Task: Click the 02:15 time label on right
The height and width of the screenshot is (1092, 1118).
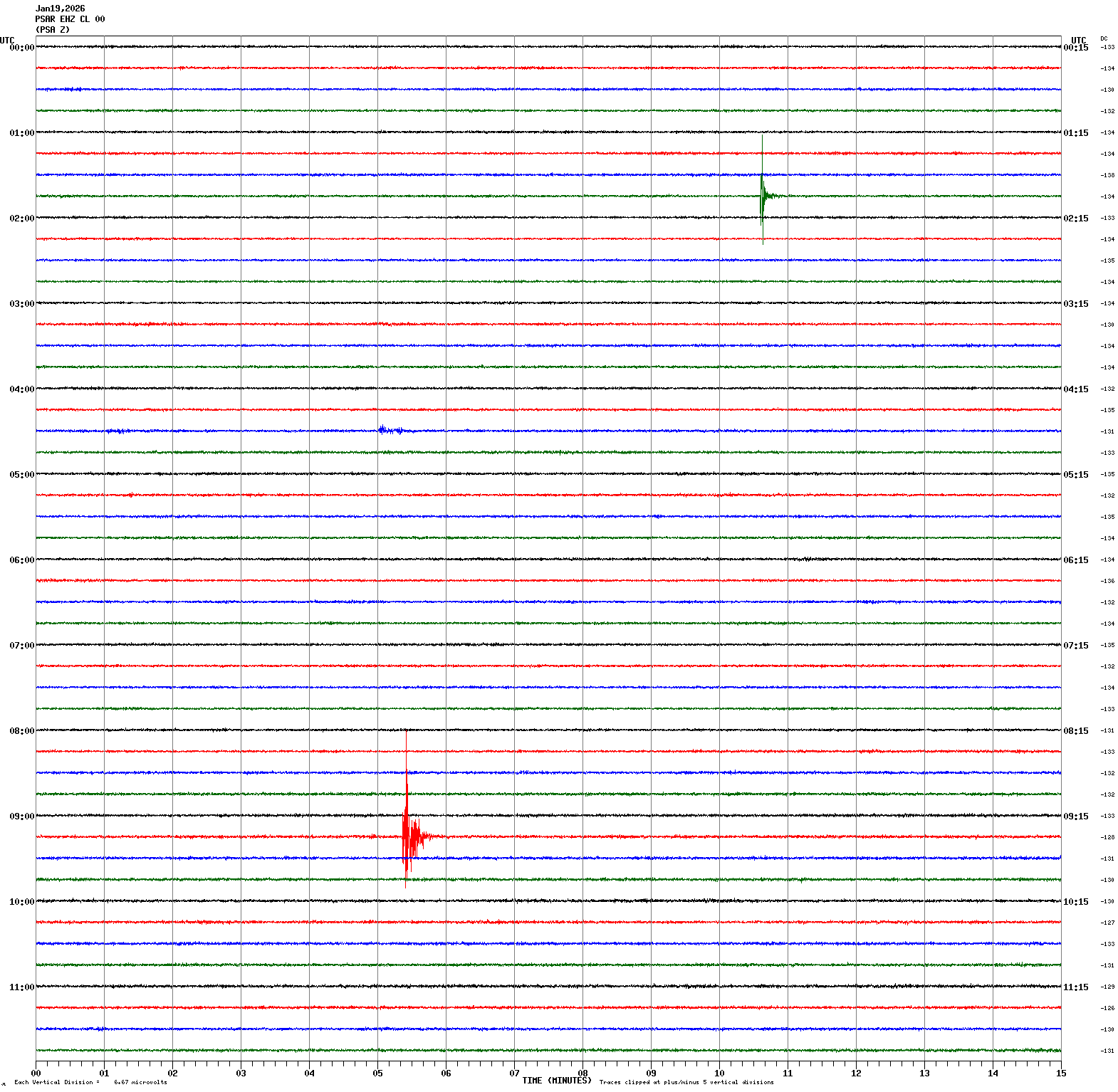Action: point(1075,219)
